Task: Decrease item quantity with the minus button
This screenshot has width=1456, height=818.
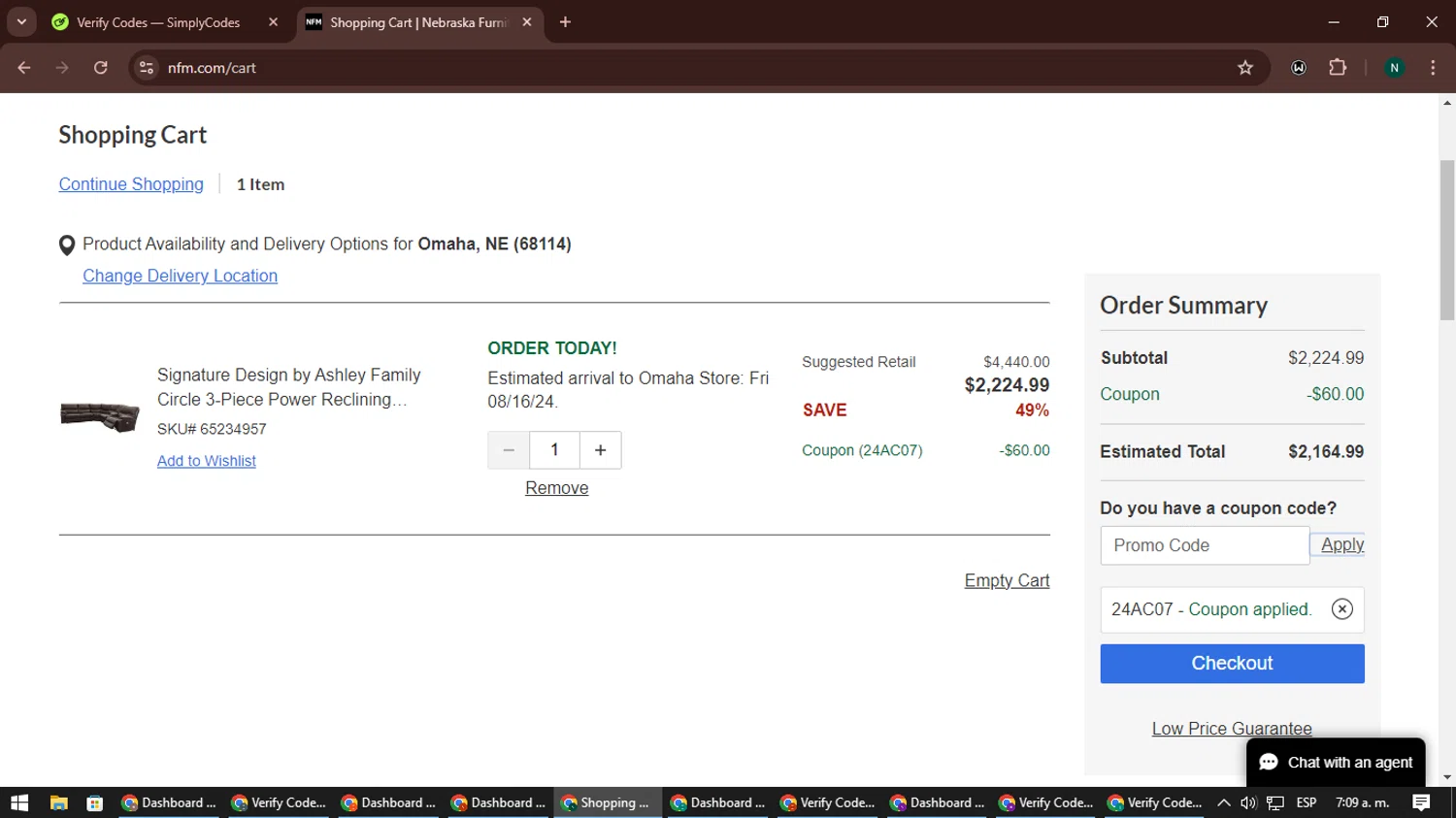Action: (509, 450)
